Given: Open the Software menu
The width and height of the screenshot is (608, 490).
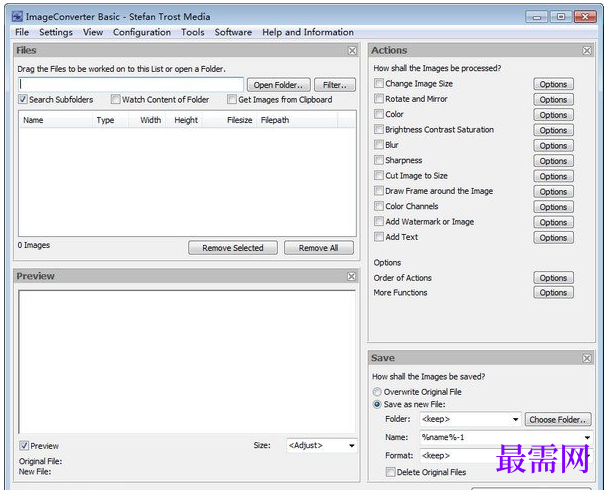Looking at the screenshot, I should (x=233, y=32).
